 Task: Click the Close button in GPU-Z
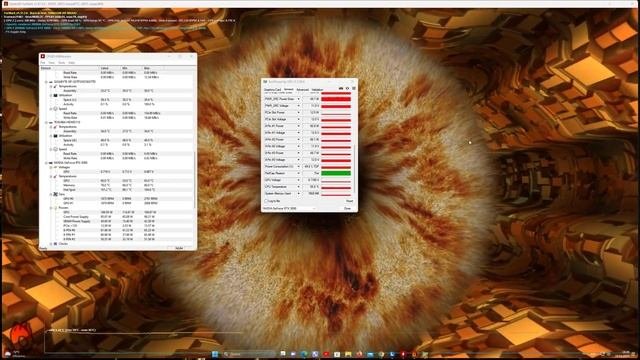[347, 208]
